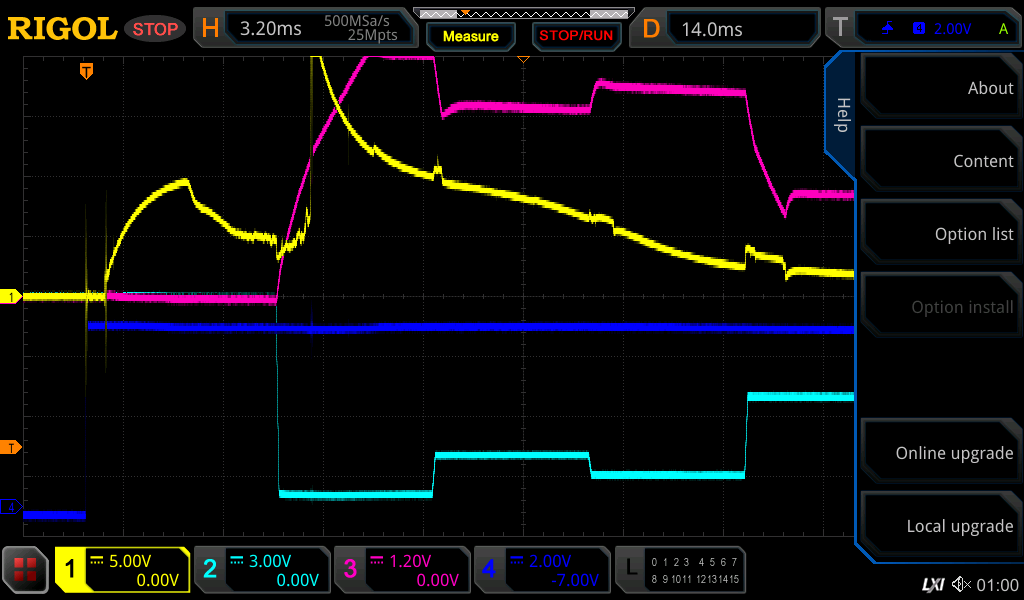Click the waveform memory position bar
The height and width of the screenshot is (600, 1024).
pos(520,14)
